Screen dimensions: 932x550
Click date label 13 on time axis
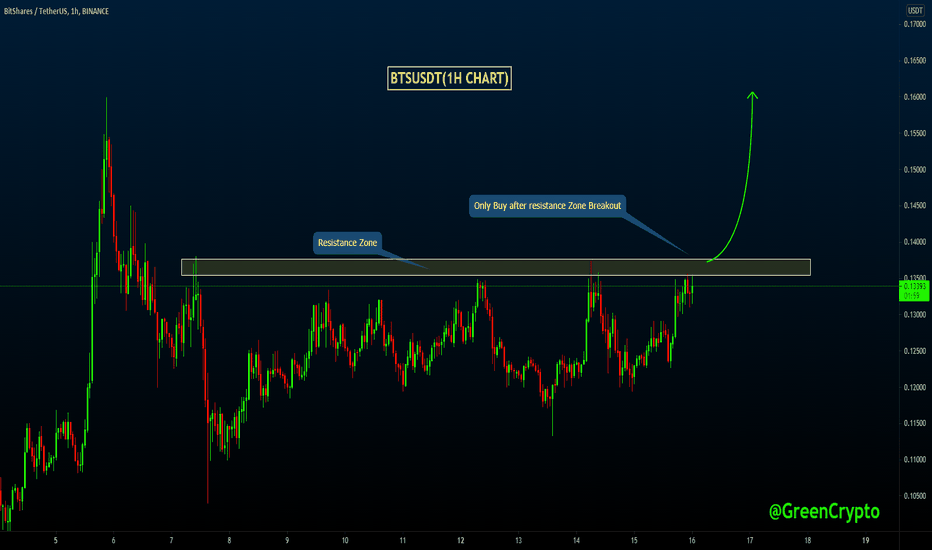click(x=518, y=540)
